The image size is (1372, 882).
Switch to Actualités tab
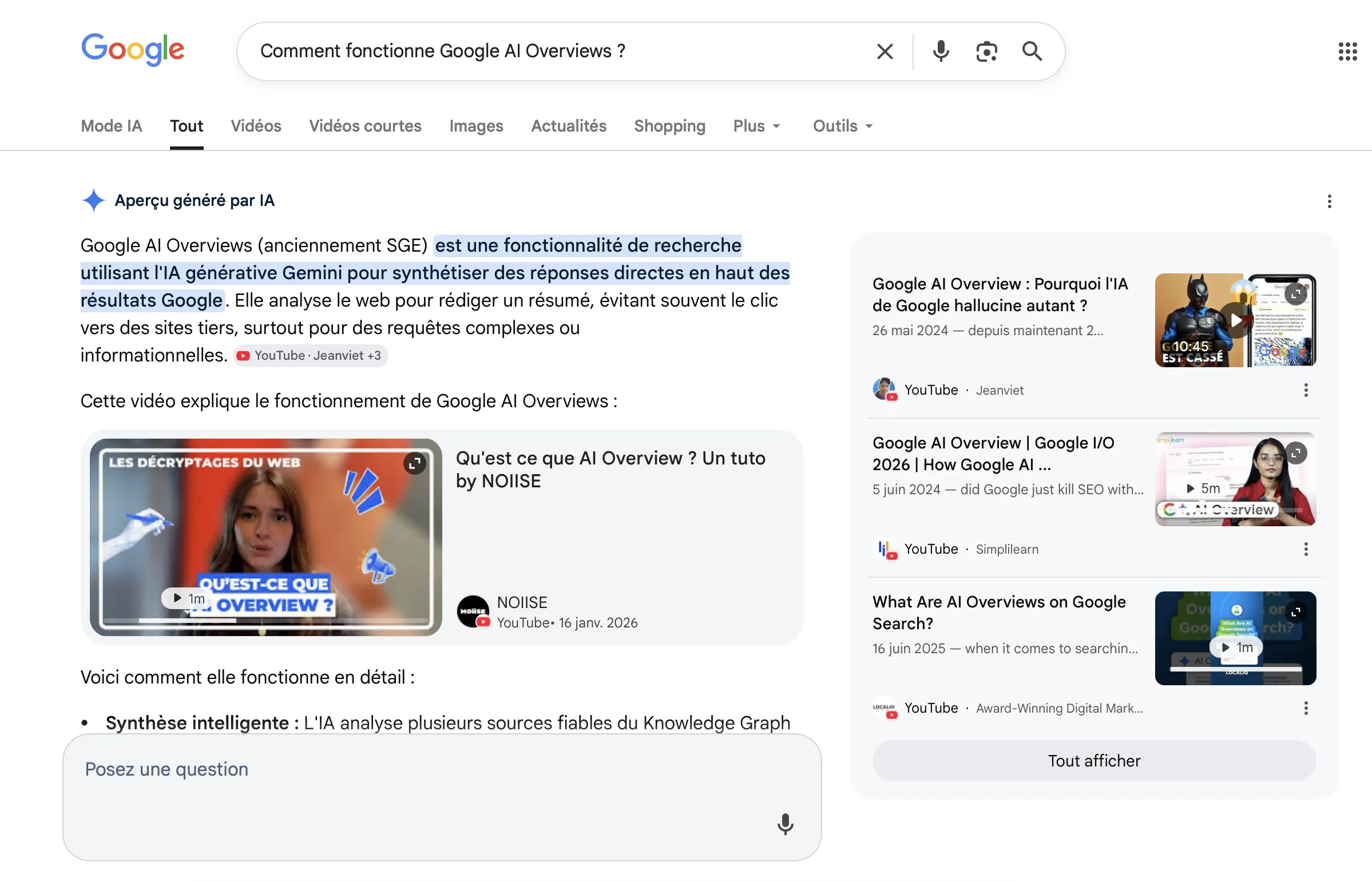pos(568,126)
